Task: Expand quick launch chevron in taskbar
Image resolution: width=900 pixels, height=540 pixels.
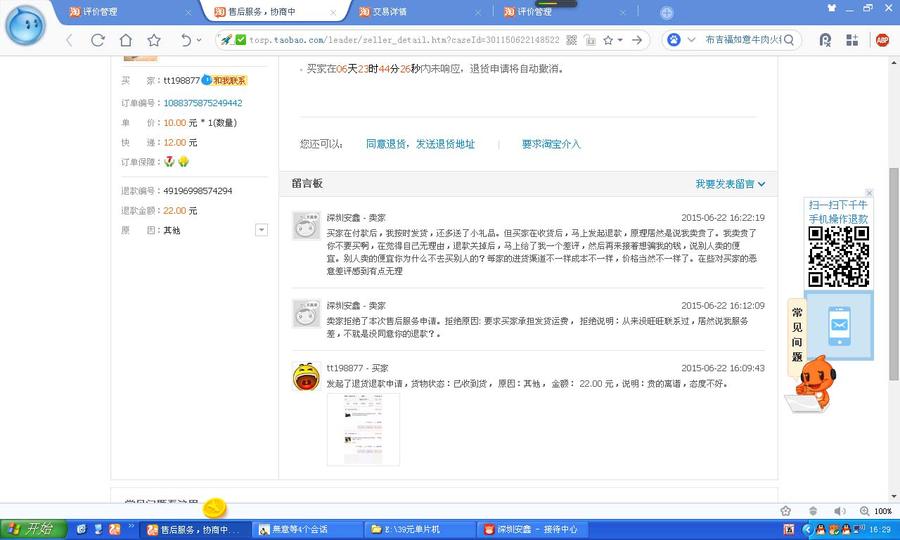Action: (131, 526)
